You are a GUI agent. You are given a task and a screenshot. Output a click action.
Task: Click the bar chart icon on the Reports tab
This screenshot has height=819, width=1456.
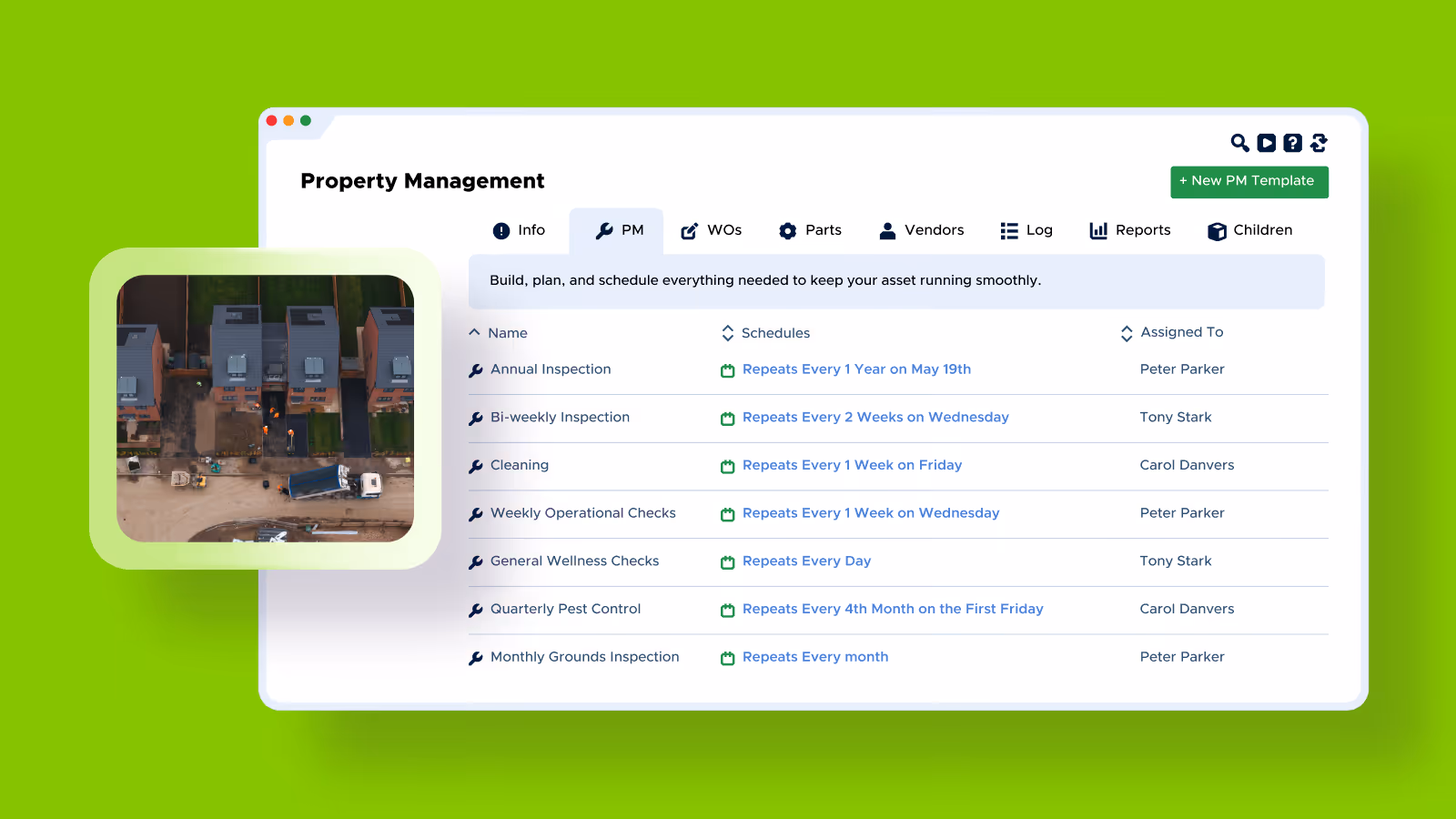[1097, 230]
